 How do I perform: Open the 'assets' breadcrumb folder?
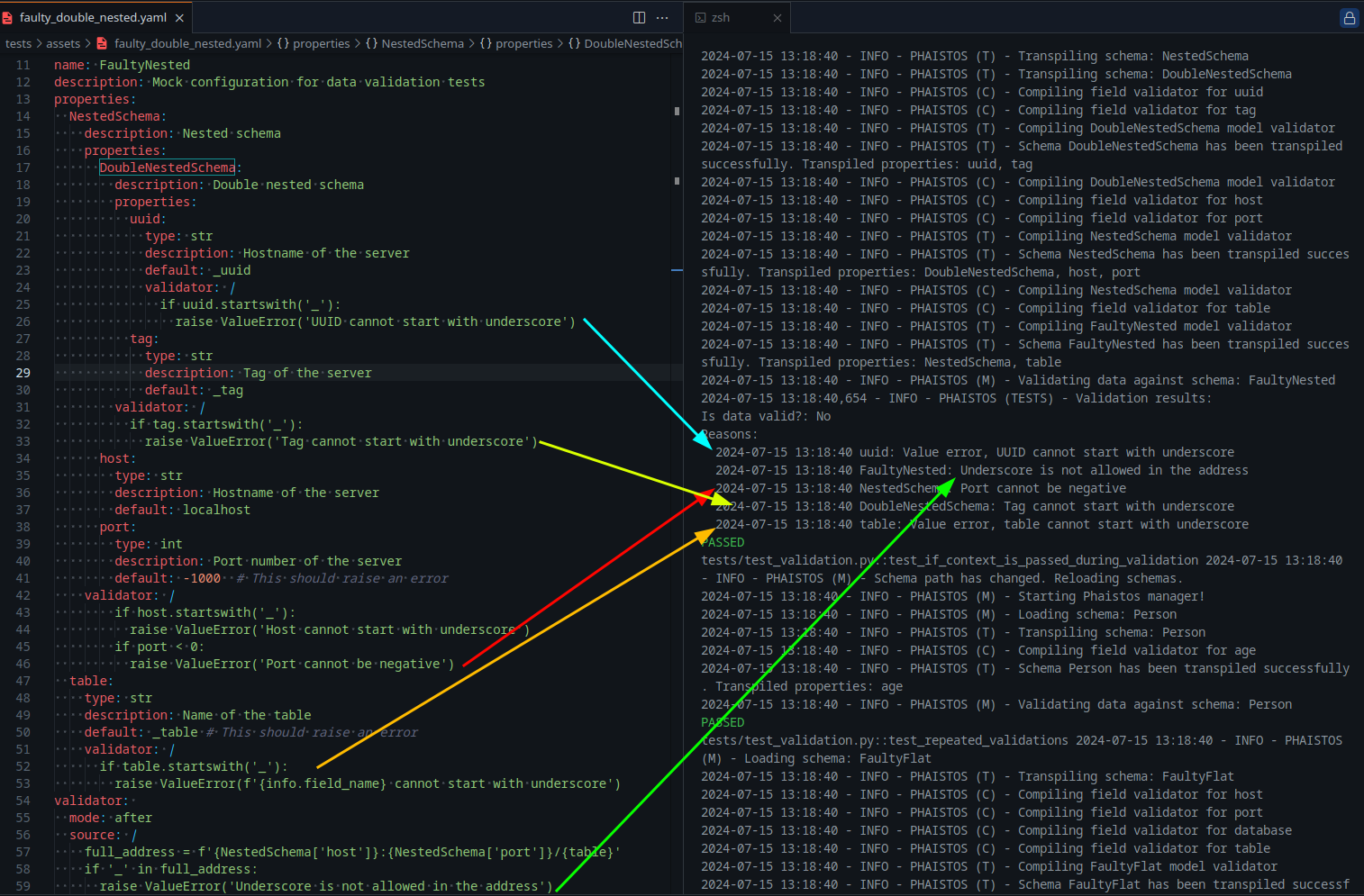pos(63,43)
